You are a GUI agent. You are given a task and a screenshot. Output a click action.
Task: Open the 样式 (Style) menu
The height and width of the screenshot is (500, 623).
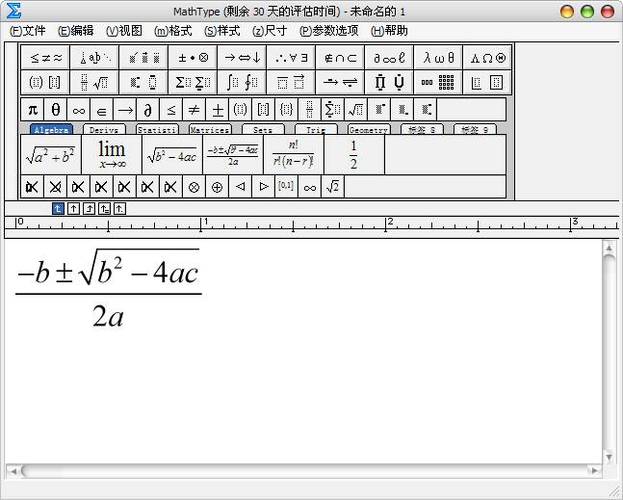click(222, 31)
